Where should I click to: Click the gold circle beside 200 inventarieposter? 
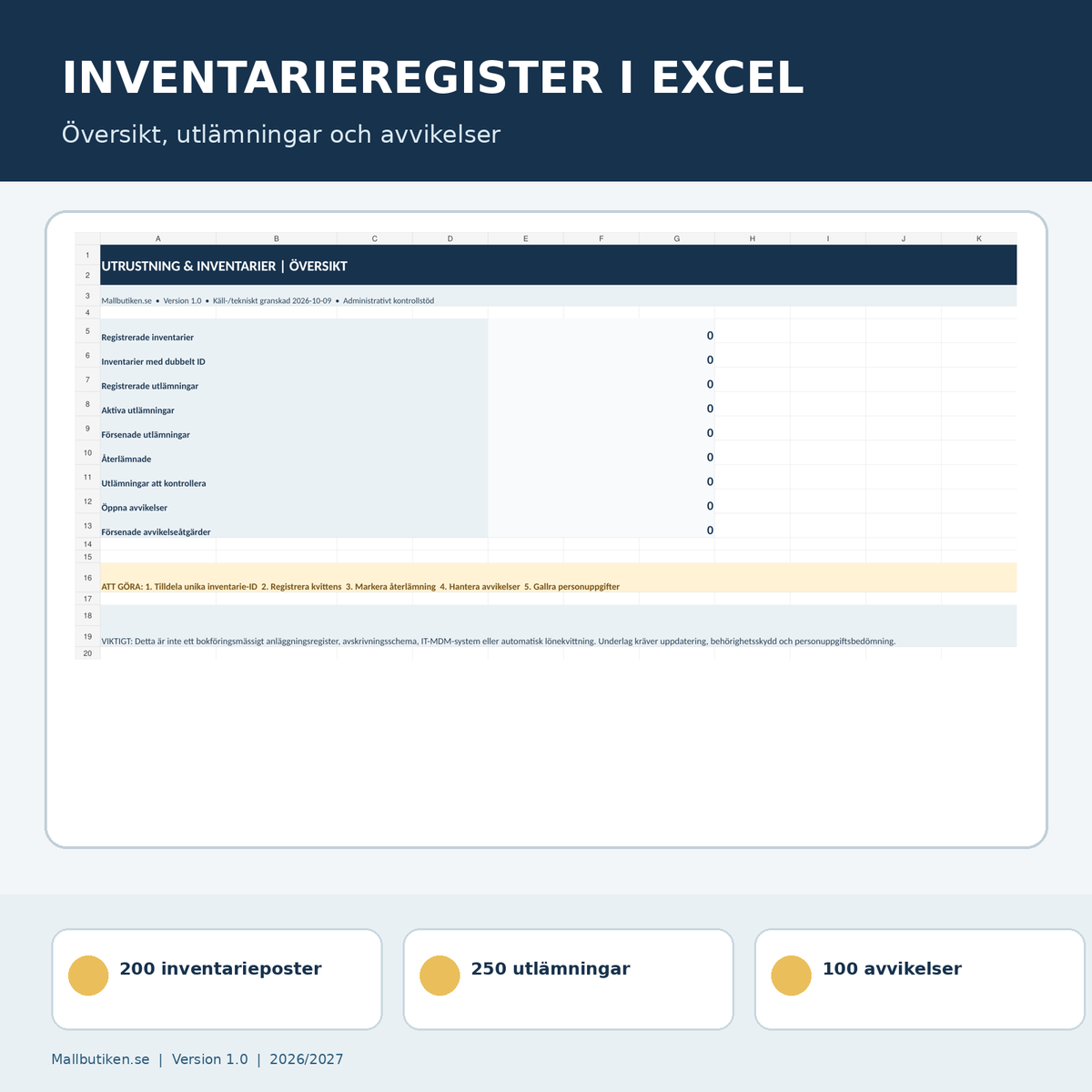tap(88, 976)
